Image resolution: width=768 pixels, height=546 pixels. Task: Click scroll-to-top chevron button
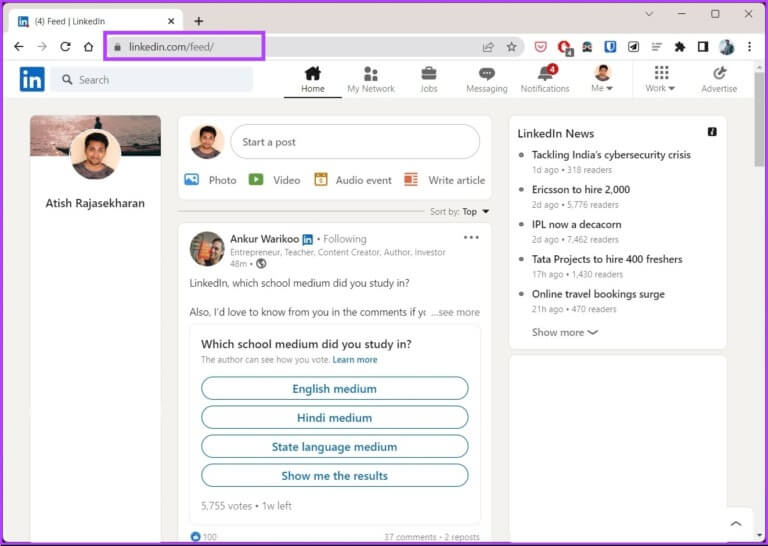click(736, 523)
